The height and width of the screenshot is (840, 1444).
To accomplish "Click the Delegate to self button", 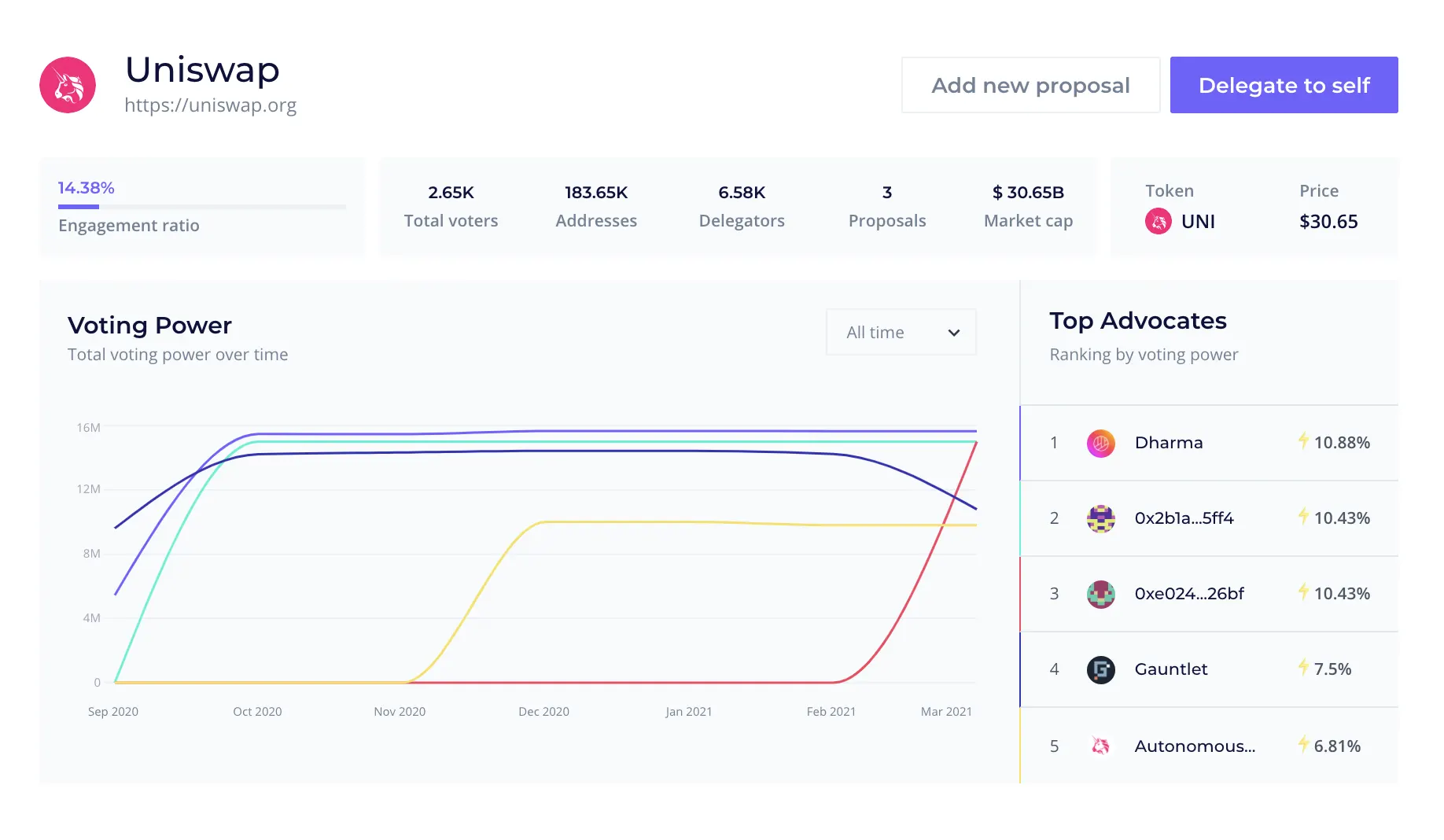I will 1284,85.
